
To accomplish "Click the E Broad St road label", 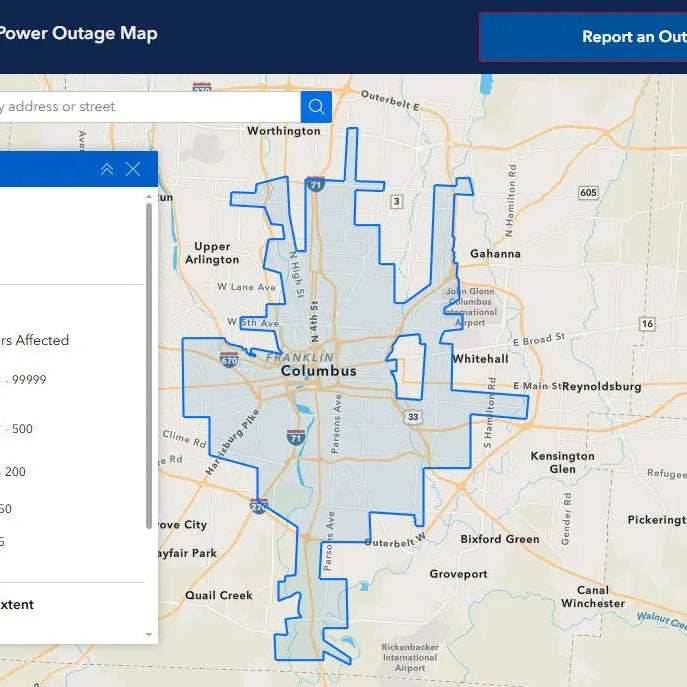I will (x=539, y=339).
